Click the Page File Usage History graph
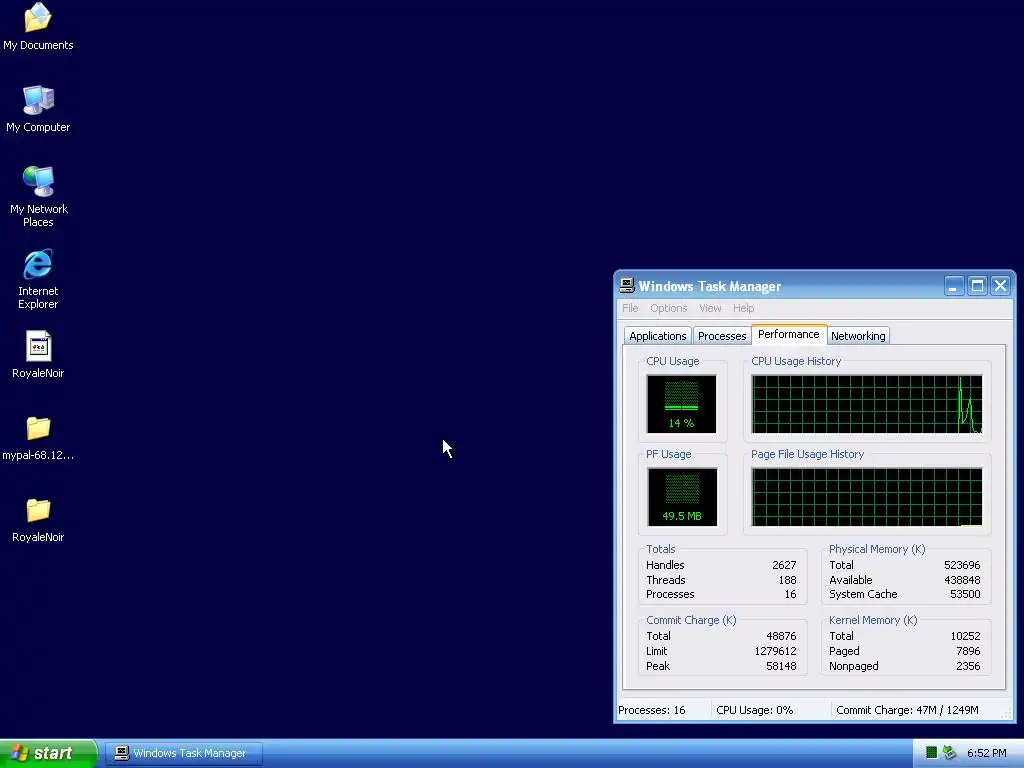Image resolution: width=1024 pixels, height=768 pixels. (867, 497)
